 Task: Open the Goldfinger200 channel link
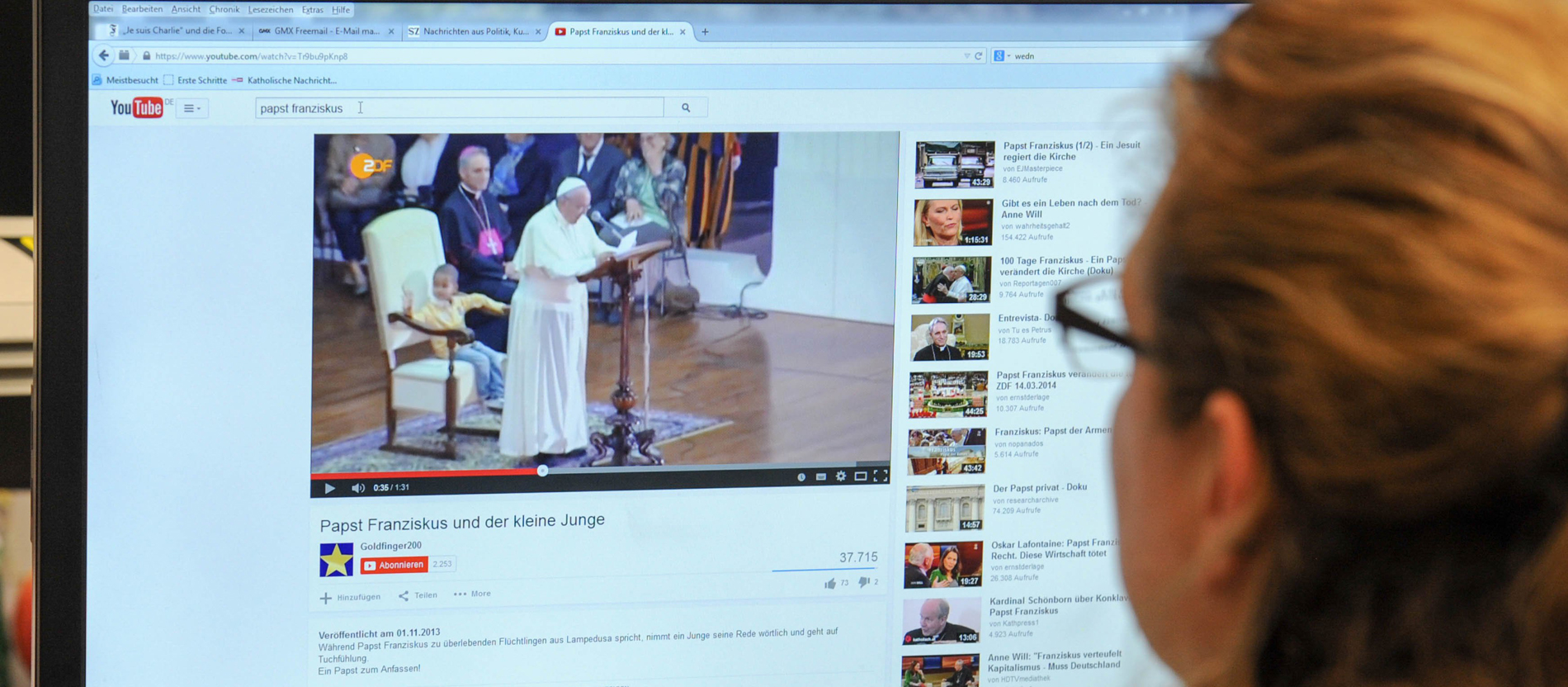click(x=390, y=546)
